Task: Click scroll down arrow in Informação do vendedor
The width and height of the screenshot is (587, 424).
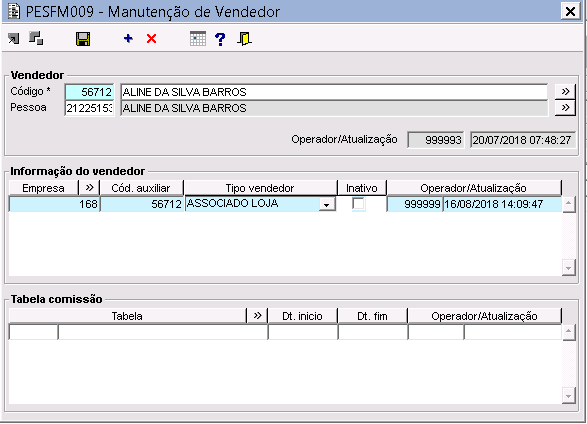Action: pos(569,268)
